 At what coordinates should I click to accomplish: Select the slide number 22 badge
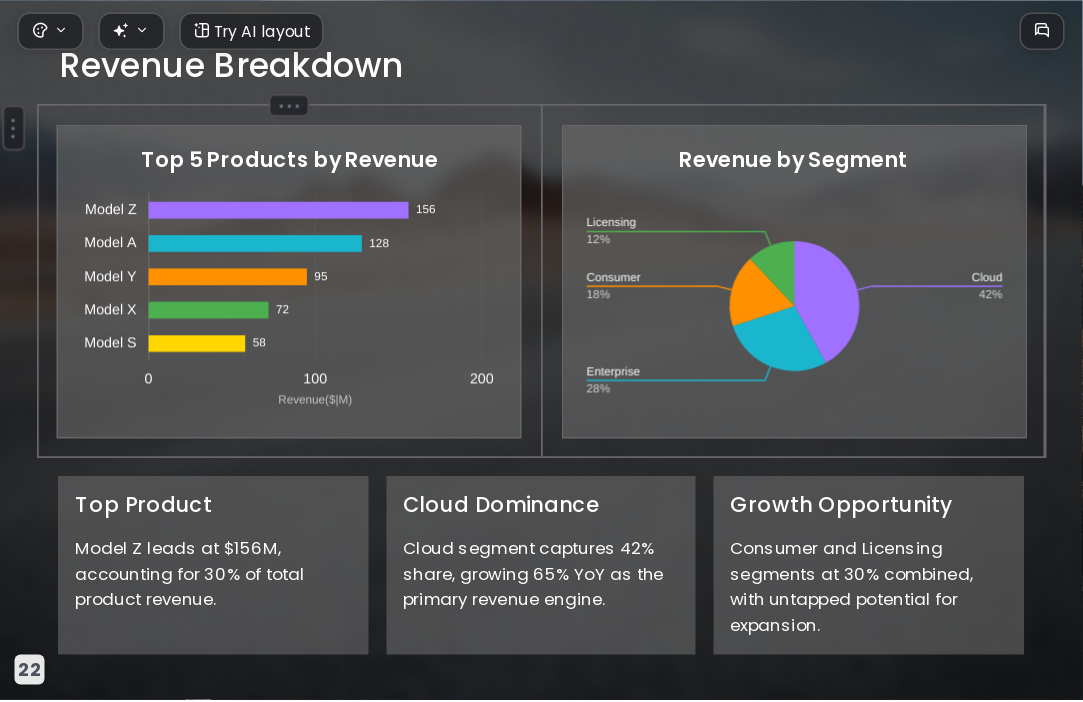coord(29,670)
